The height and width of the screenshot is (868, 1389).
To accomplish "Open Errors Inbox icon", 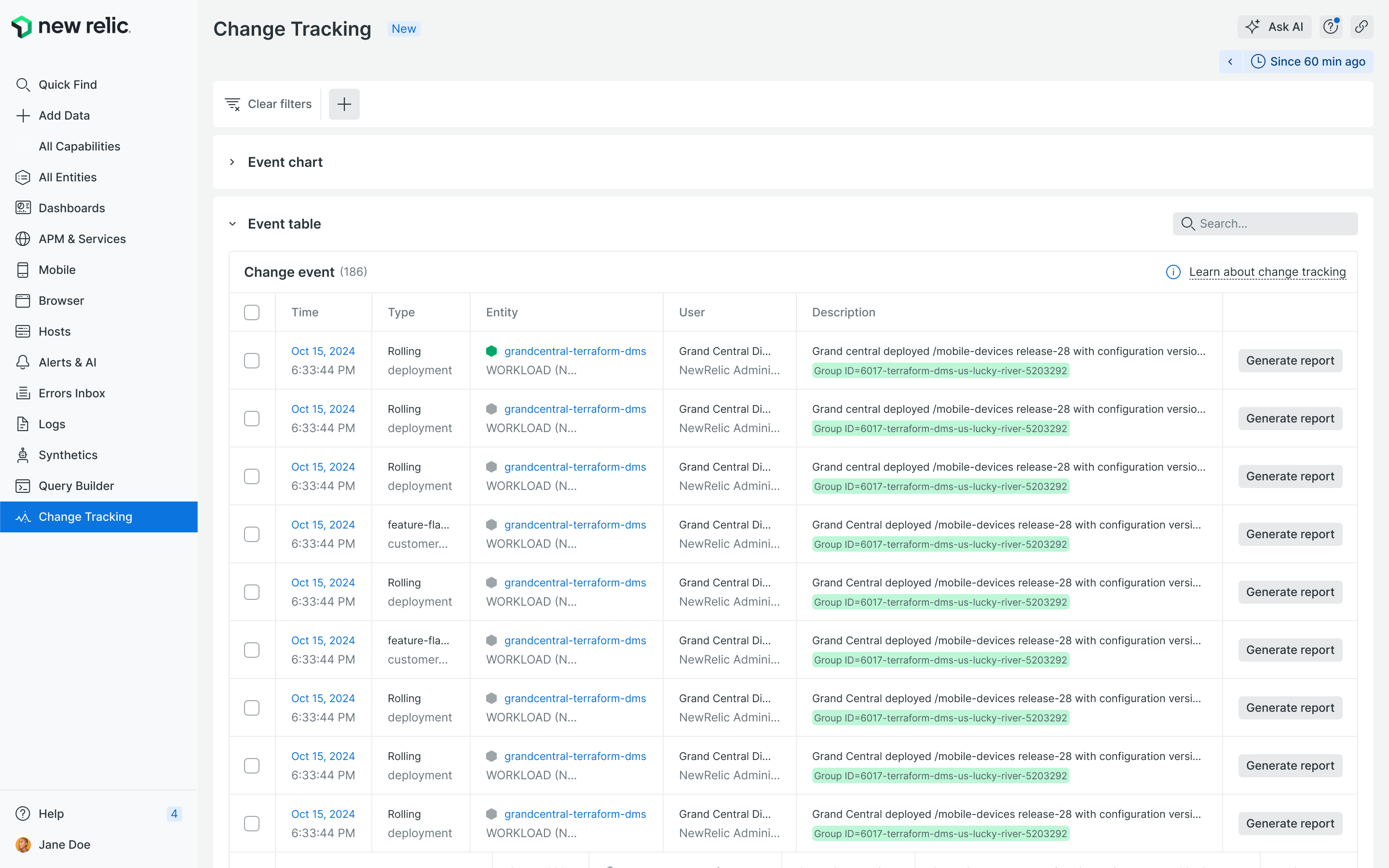I will pos(23,393).
